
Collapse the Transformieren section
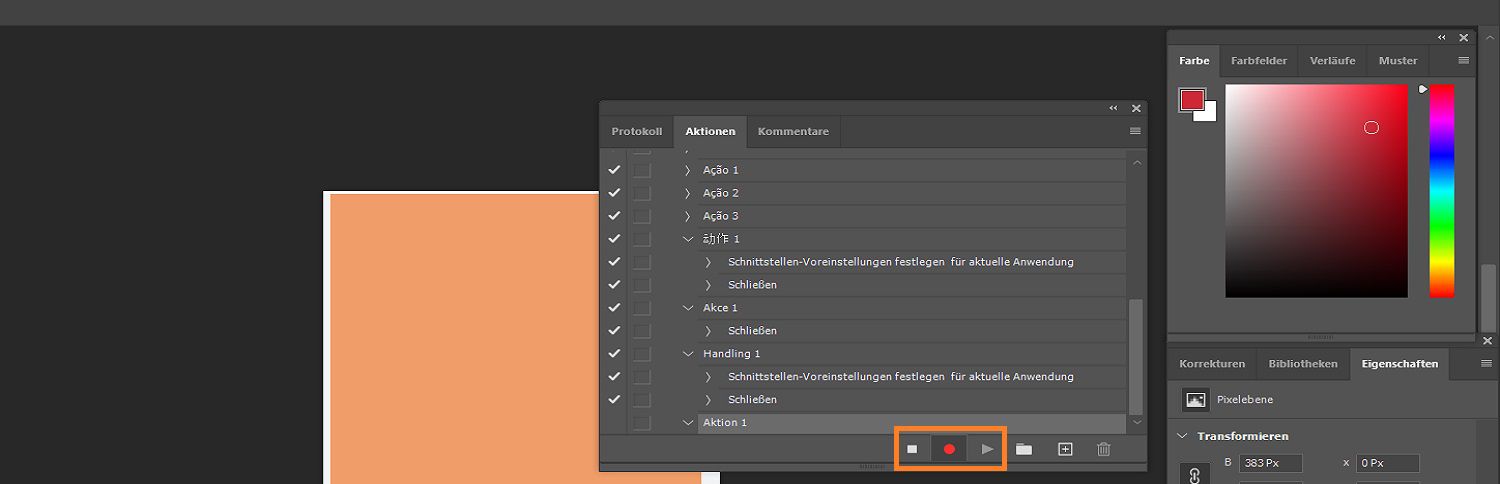click(x=1182, y=436)
